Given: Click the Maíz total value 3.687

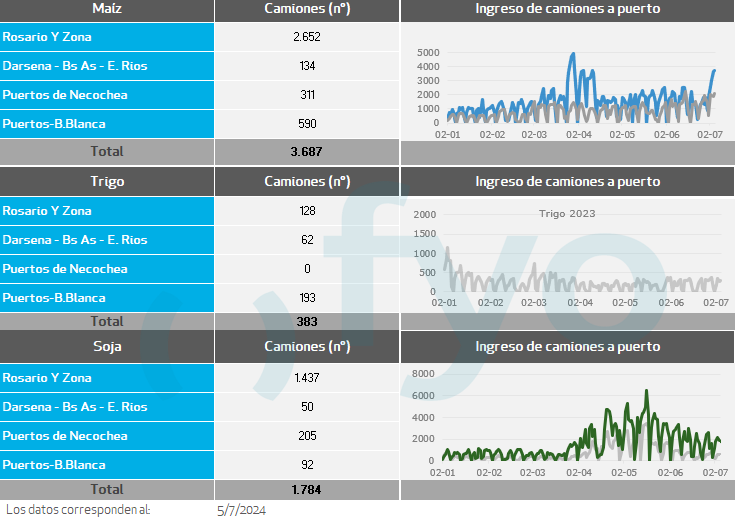Looking at the screenshot, I should 307,151.
